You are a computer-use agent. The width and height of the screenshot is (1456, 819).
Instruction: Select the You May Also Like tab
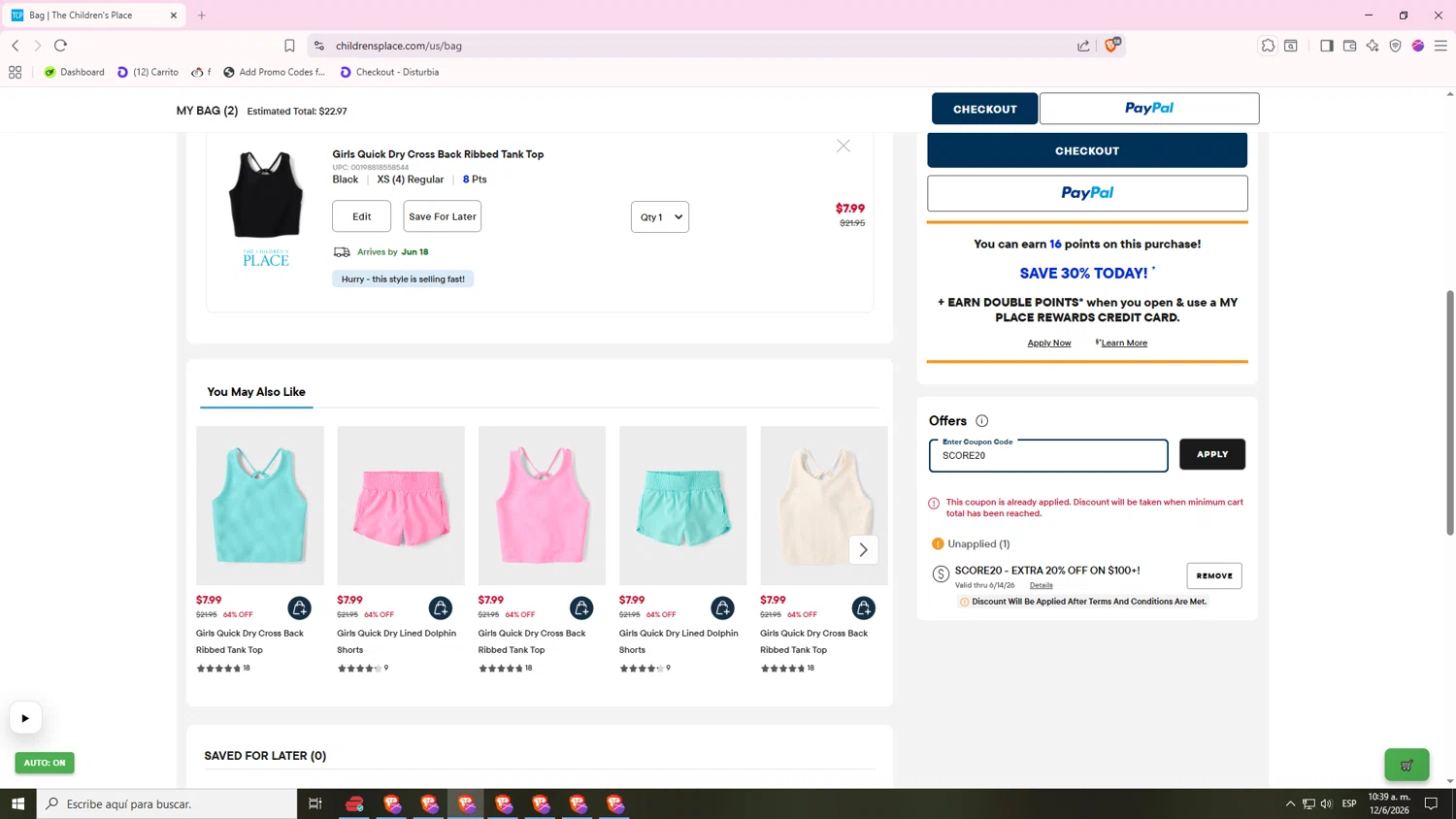pos(256,392)
